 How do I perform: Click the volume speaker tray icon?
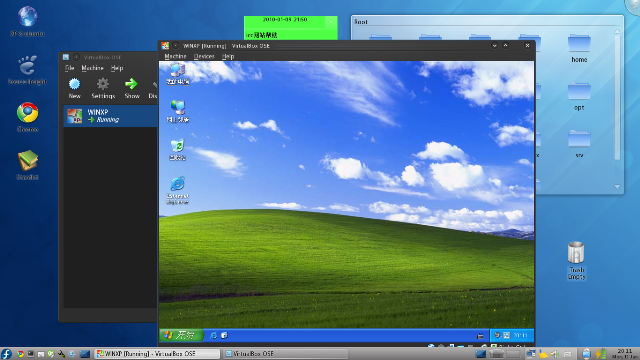coord(555,354)
